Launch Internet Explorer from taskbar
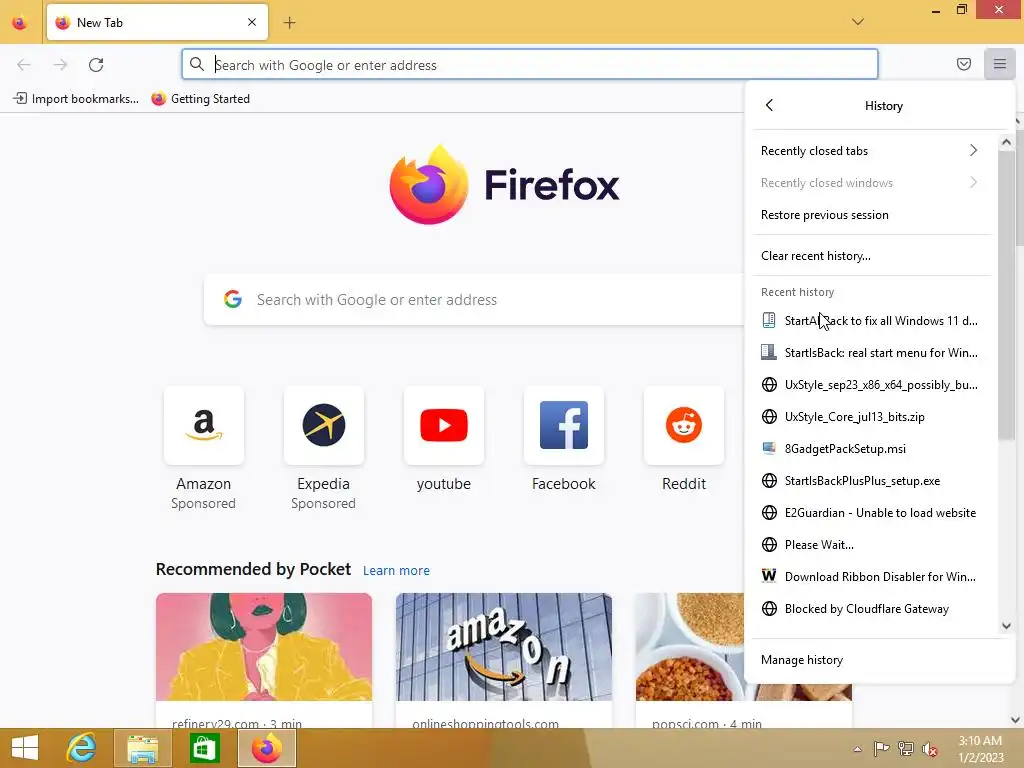Image resolution: width=1024 pixels, height=768 pixels. (x=82, y=748)
